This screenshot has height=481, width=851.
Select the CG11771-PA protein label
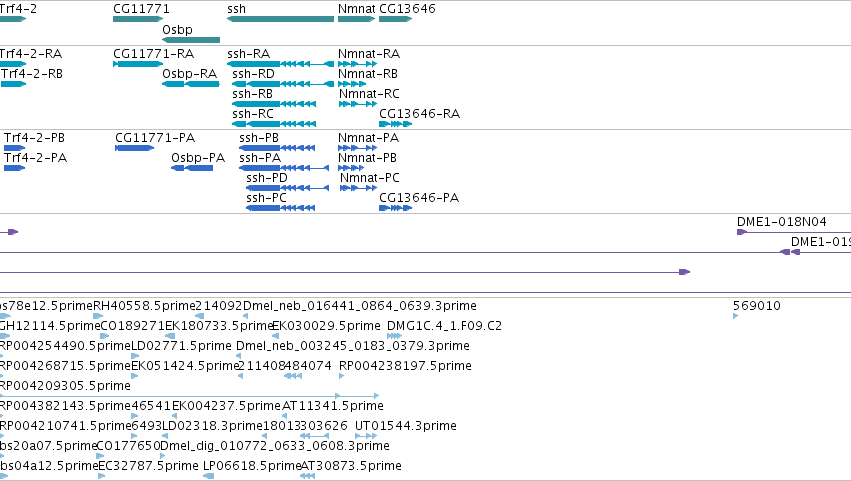[155, 138]
